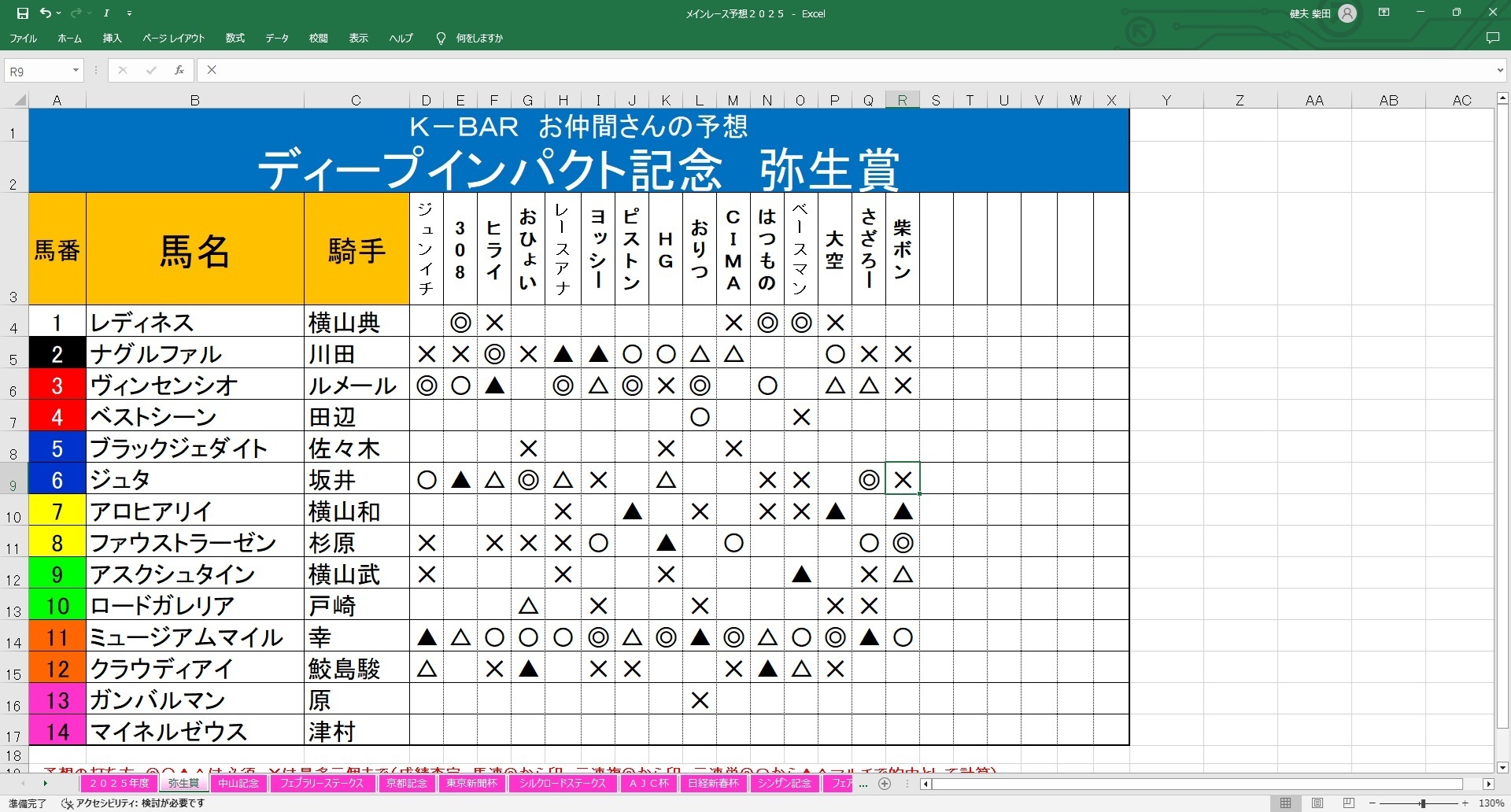Switch to Page Layout view icon
Viewport: 1511px width, 812px height.
point(1317,803)
